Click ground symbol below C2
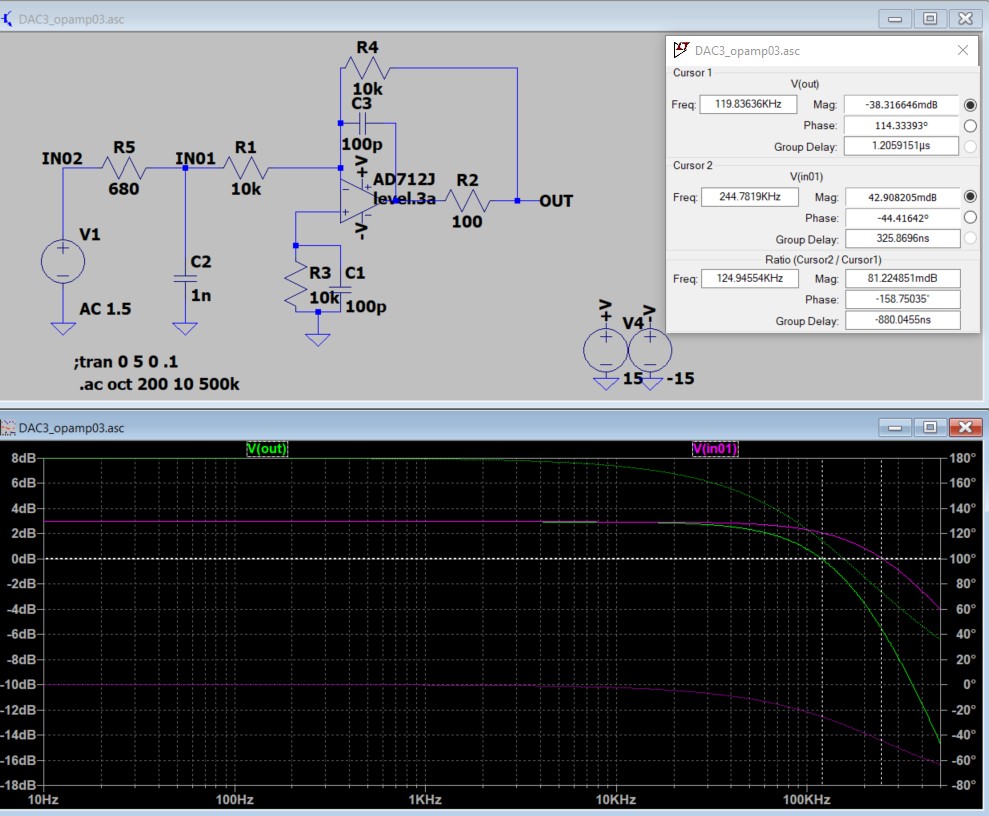989x816 pixels. point(185,329)
